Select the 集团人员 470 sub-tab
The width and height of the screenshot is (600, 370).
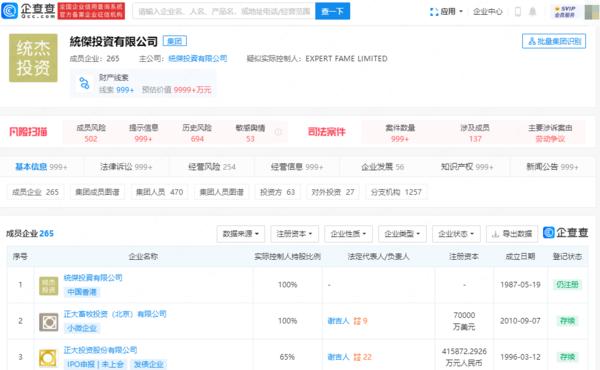[x=160, y=192]
